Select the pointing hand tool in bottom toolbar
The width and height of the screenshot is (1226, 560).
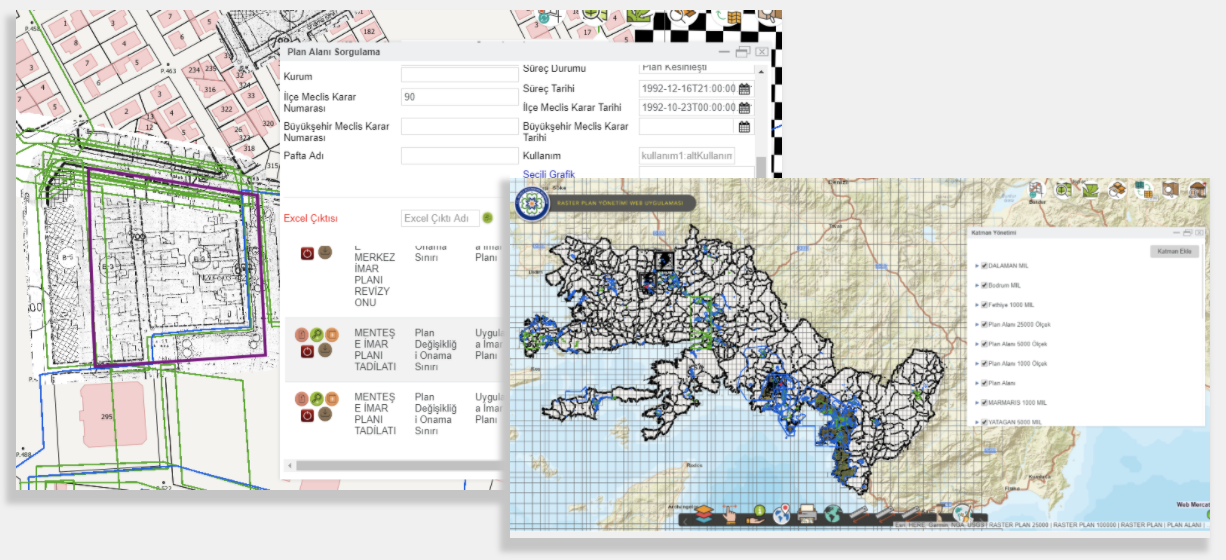pyautogui.click(x=730, y=514)
